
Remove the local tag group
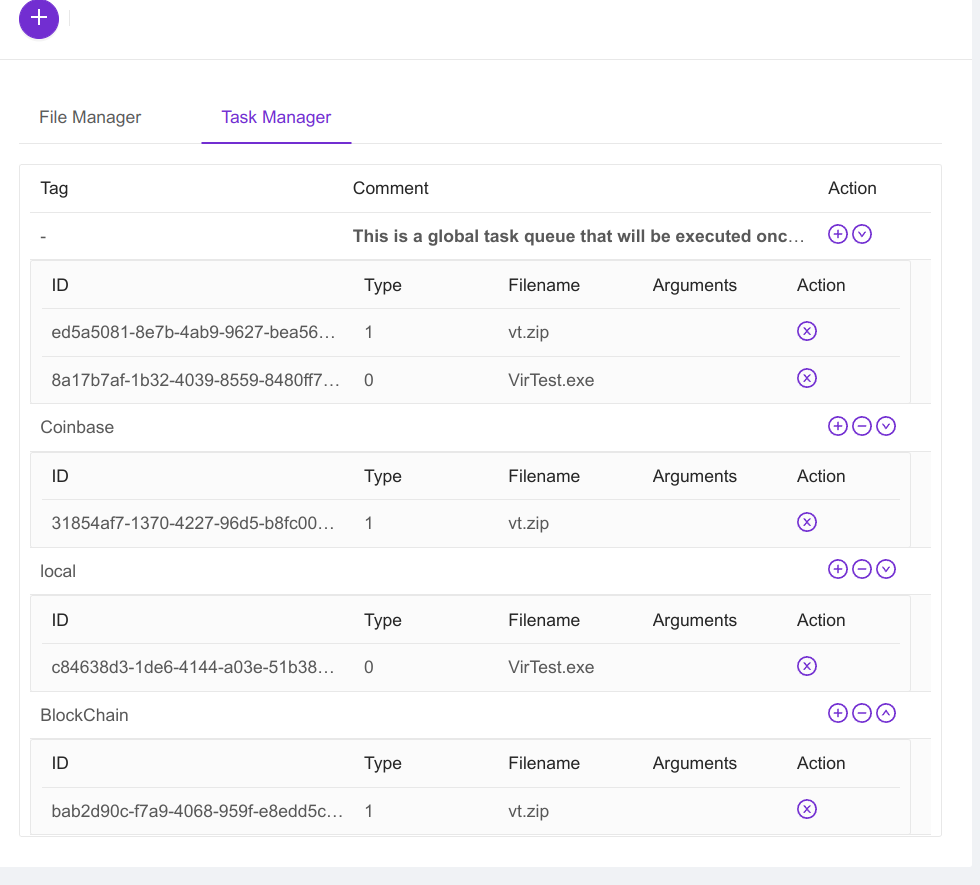tap(862, 570)
